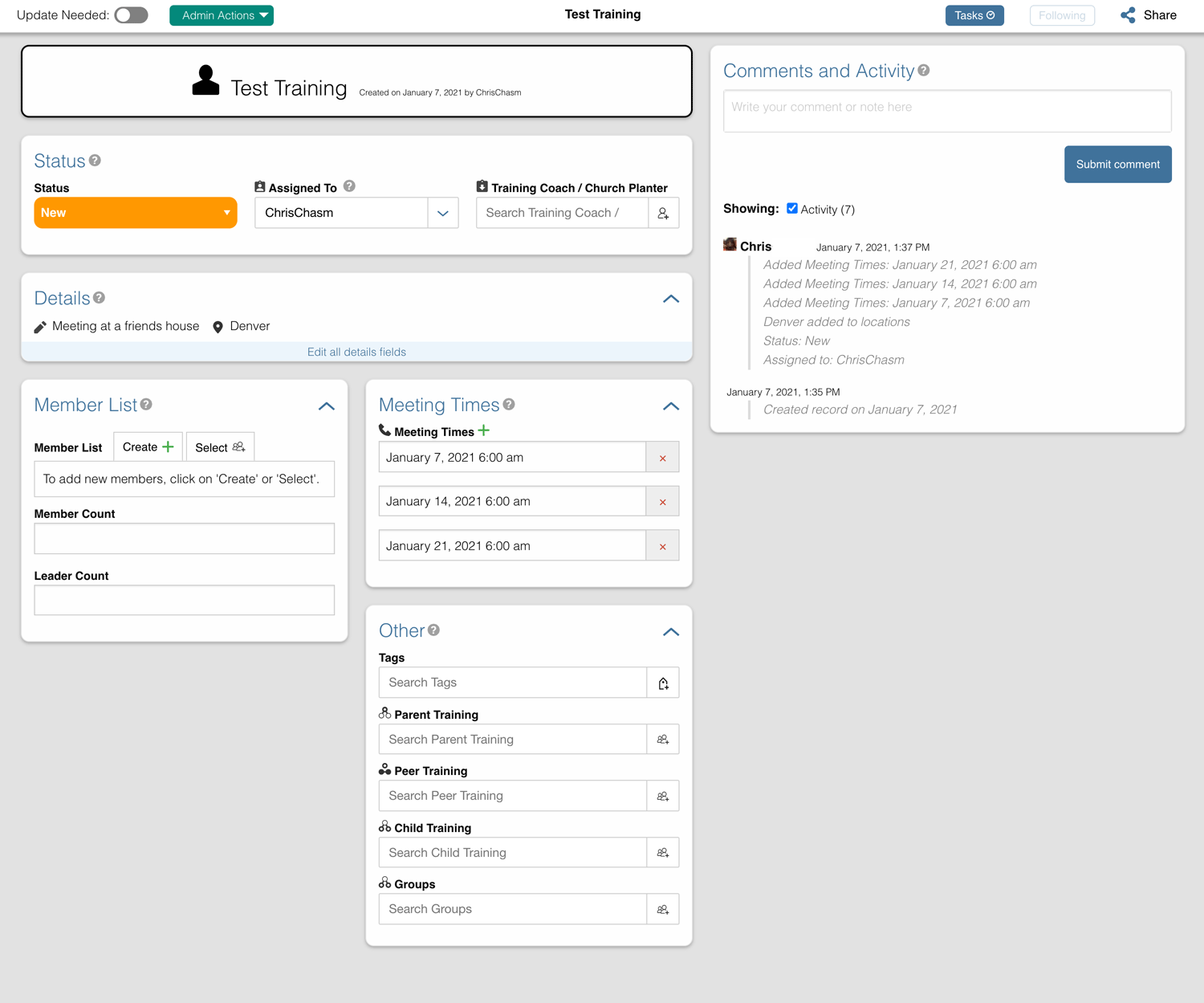The width and height of the screenshot is (1204, 1003).
Task: Click the pencil icon before 'Meeting at a friends house'
Action: click(x=40, y=326)
